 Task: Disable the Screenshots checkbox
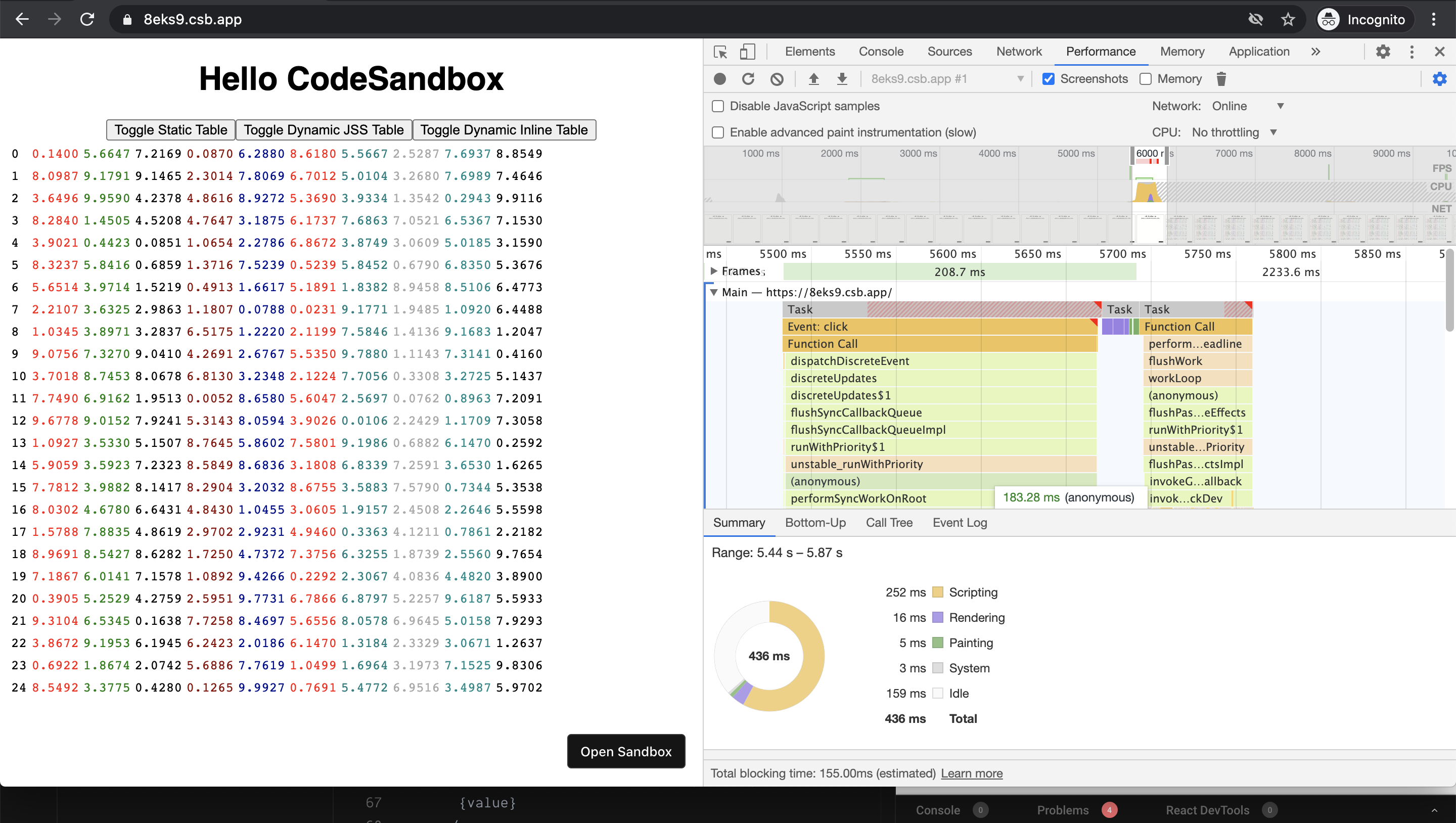tap(1049, 78)
